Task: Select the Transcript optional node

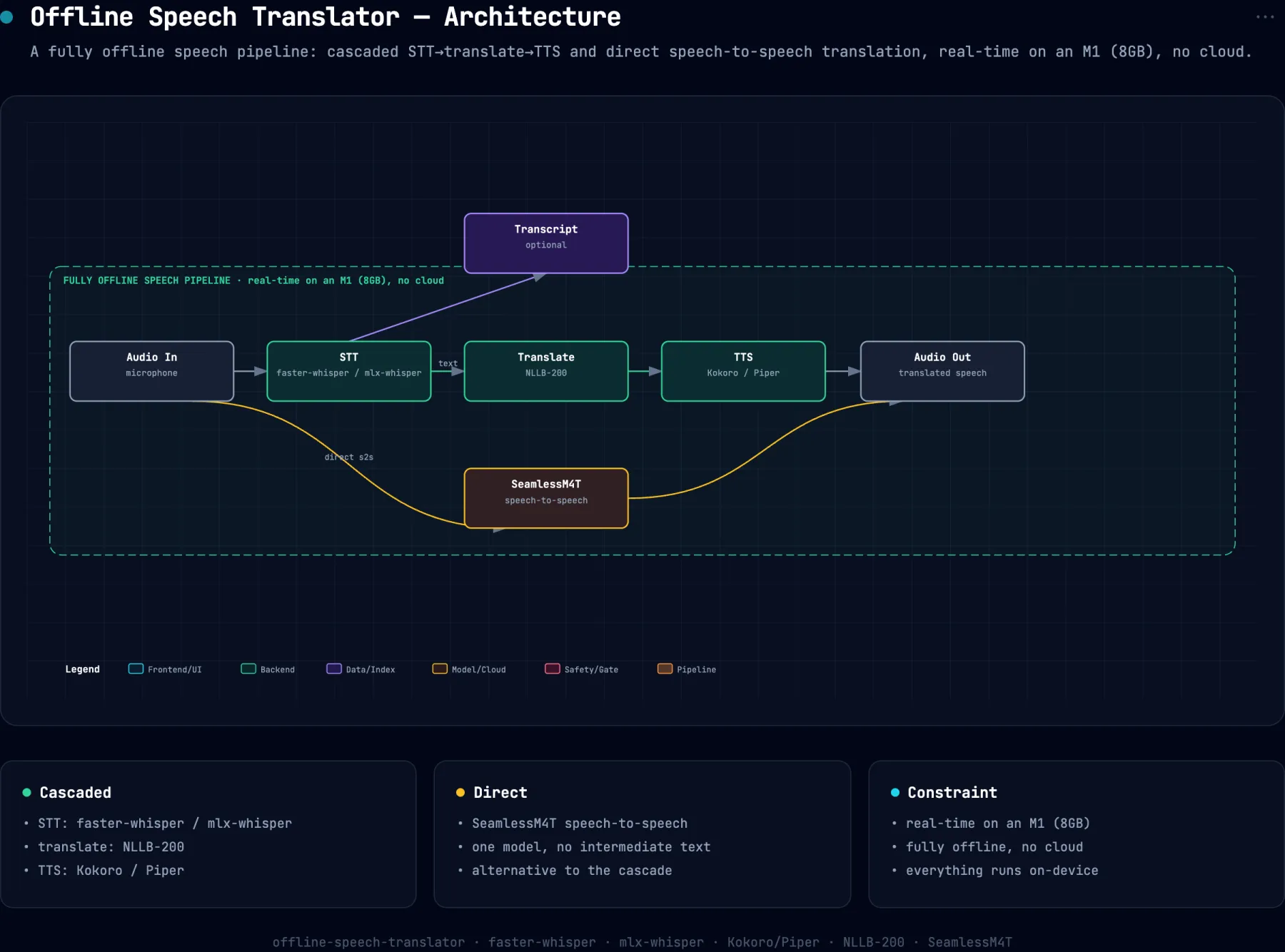Action: click(x=546, y=243)
